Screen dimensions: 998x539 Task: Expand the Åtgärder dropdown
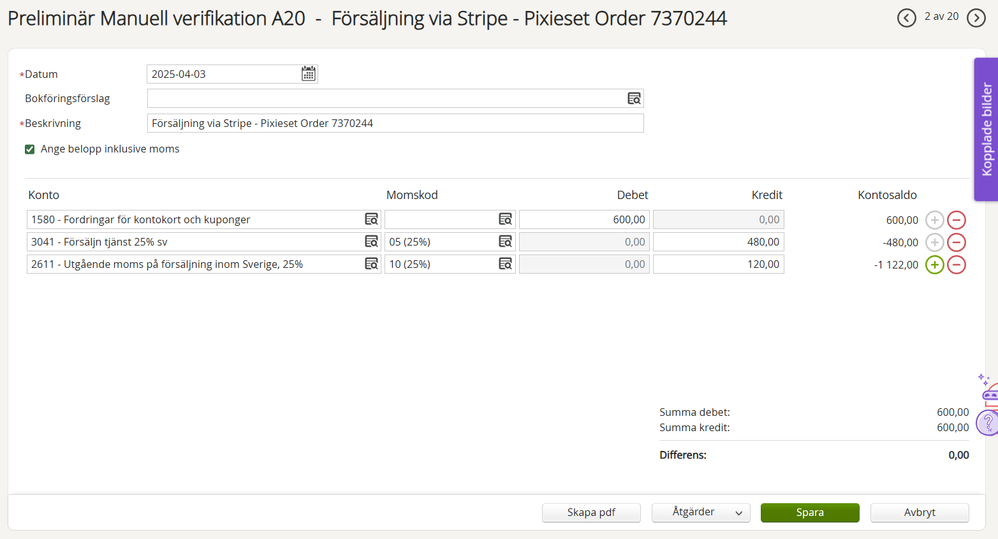click(701, 512)
